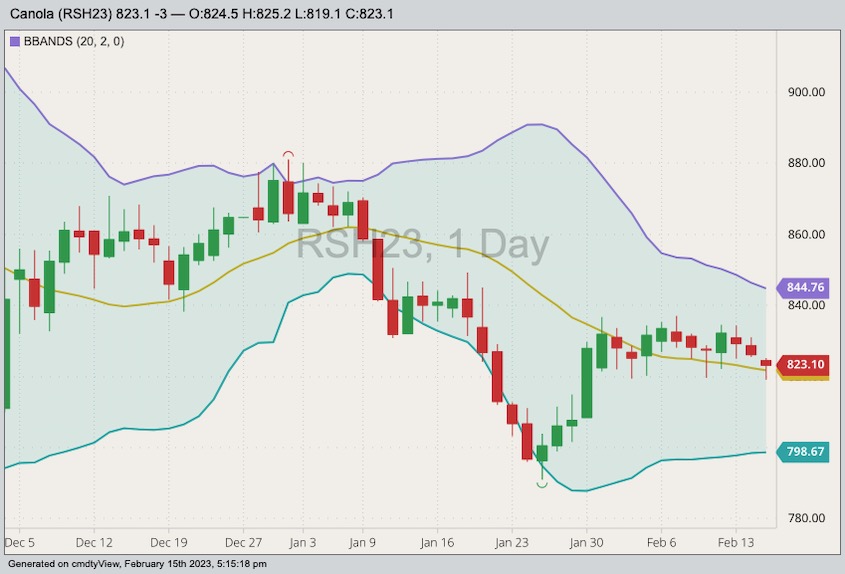
Task: Click the 900.00 price axis label
Action: coord(806,92)
